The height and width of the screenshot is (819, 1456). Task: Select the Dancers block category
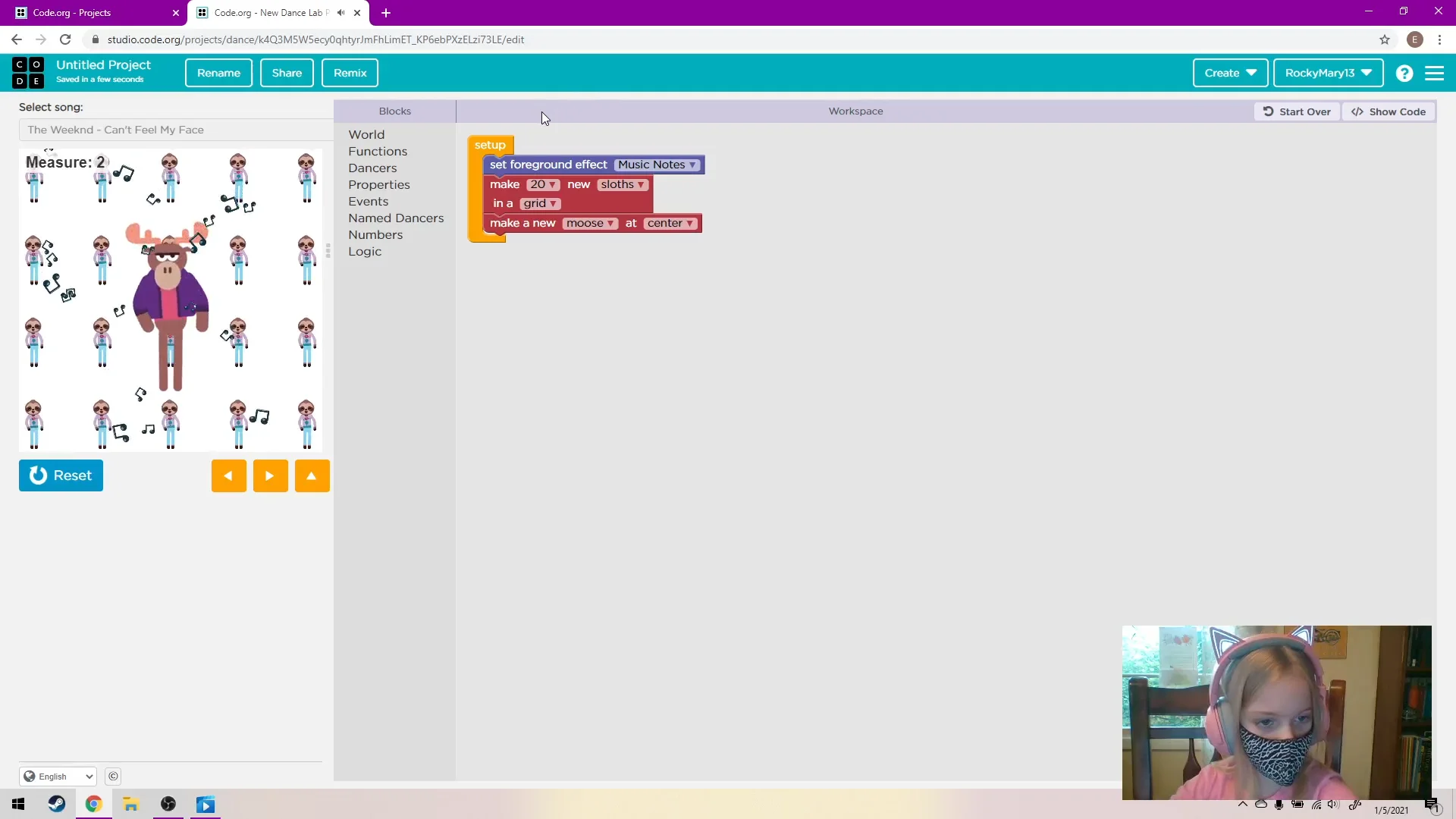click(372, 168)
